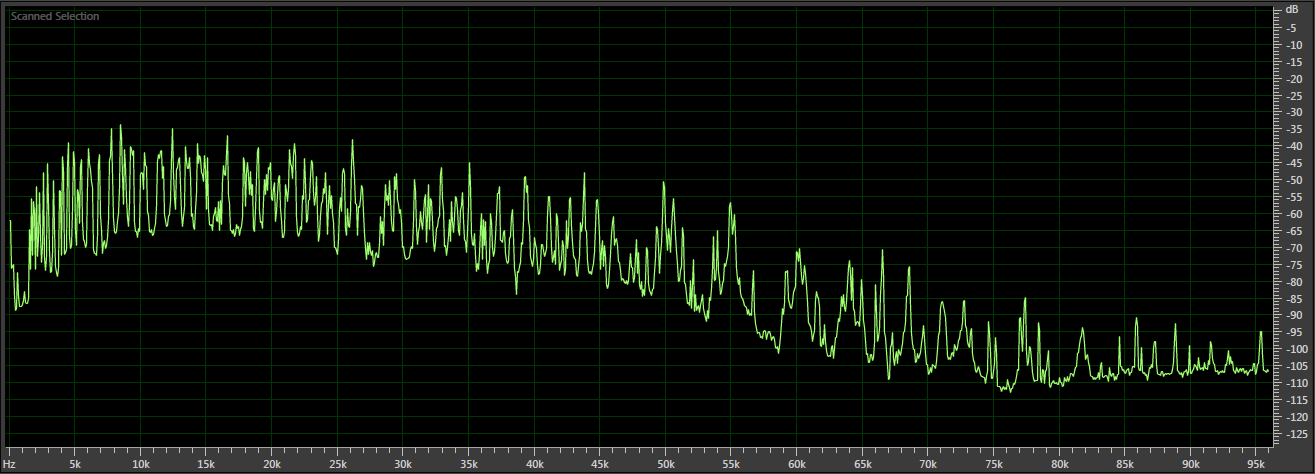Select the 60k frequency axis label

click(x=797, y=465)
